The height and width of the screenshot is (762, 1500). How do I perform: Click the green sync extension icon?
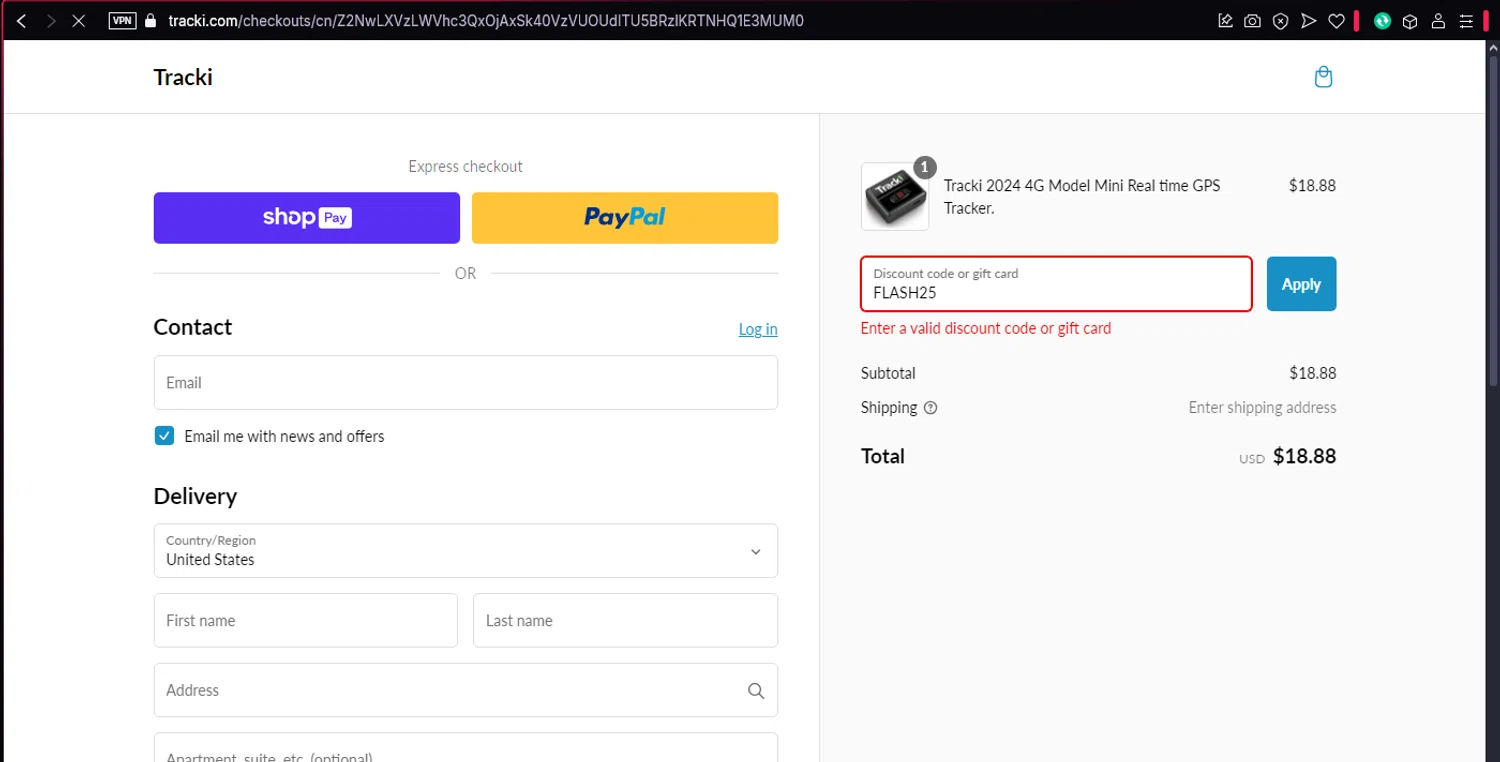point(1382,20)
